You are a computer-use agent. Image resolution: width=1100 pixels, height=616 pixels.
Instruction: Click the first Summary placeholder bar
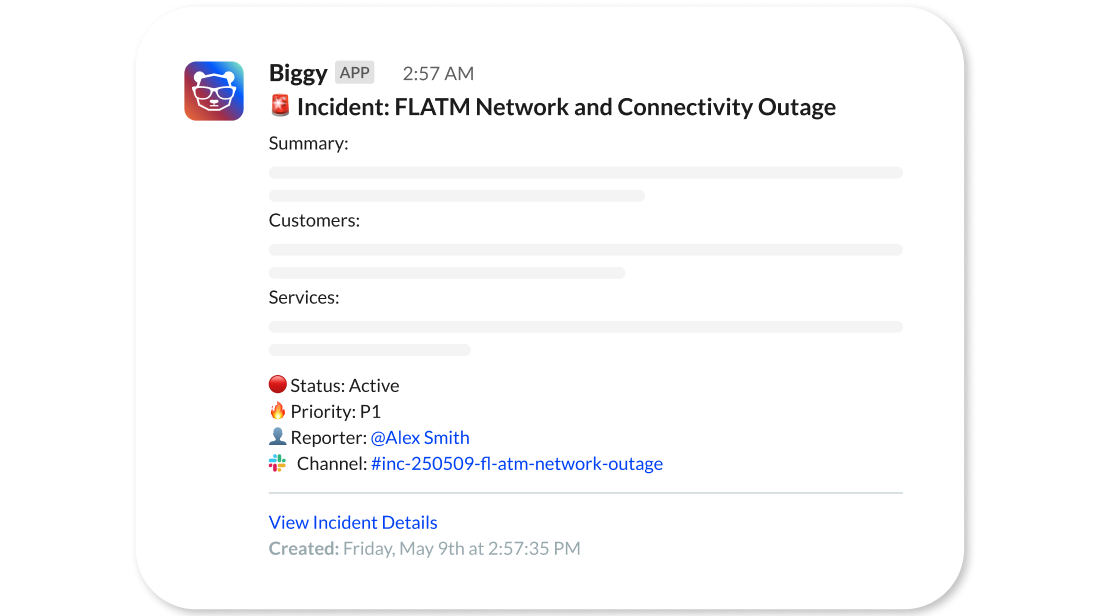585,171
